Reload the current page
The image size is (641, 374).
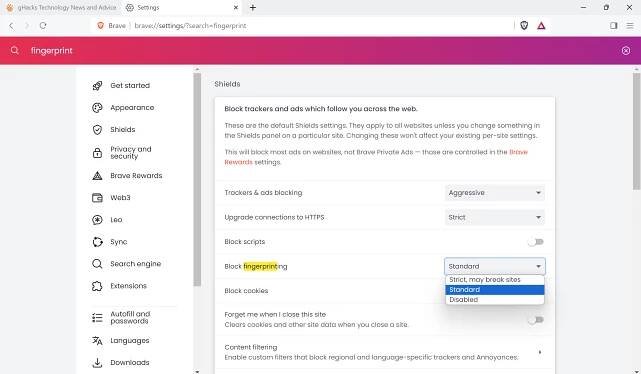pos(43,26)
